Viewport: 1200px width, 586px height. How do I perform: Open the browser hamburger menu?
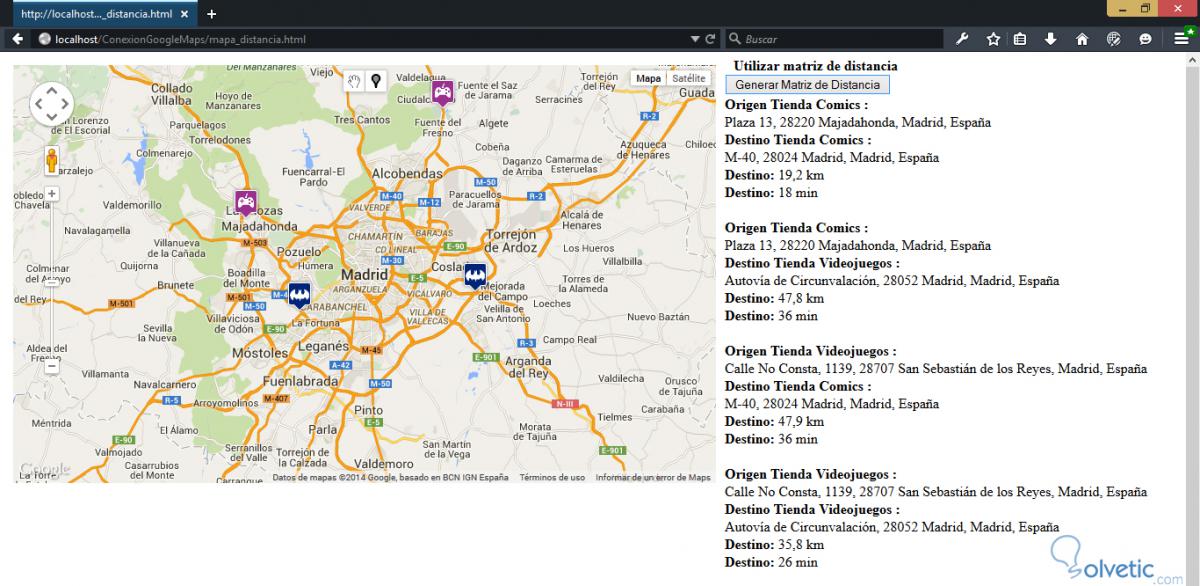coord(1181,39)
